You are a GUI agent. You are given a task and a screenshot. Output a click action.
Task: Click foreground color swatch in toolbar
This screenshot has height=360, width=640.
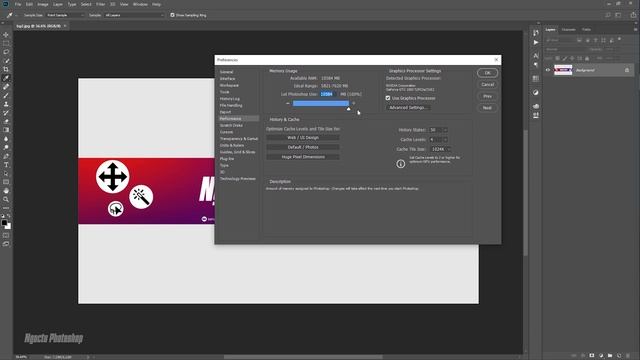(4, 223)
